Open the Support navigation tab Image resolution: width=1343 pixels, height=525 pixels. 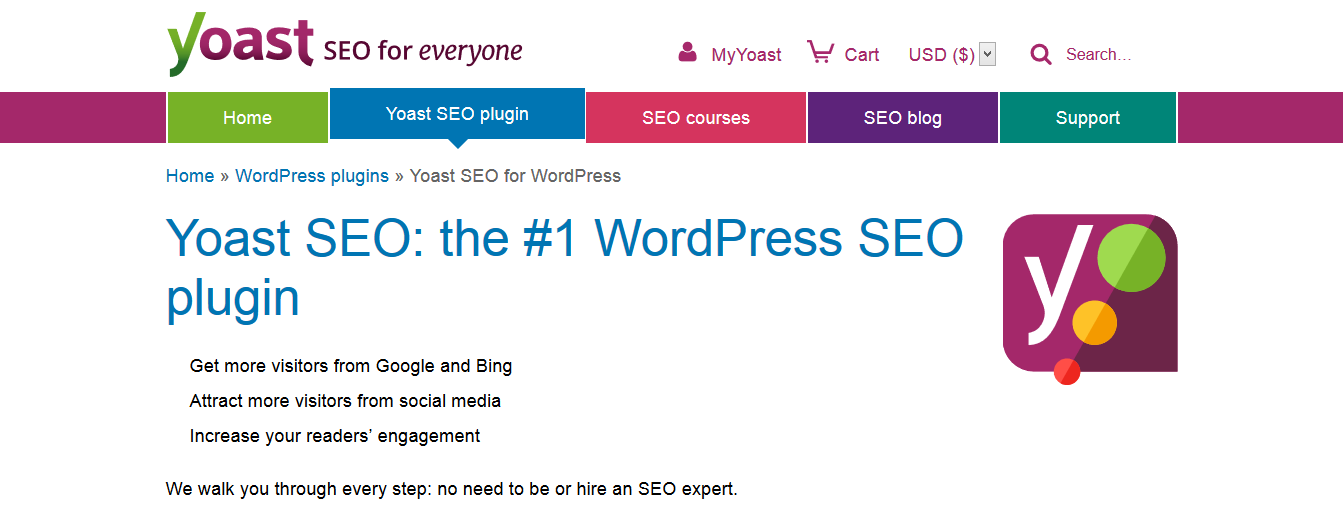point(1088,117)
